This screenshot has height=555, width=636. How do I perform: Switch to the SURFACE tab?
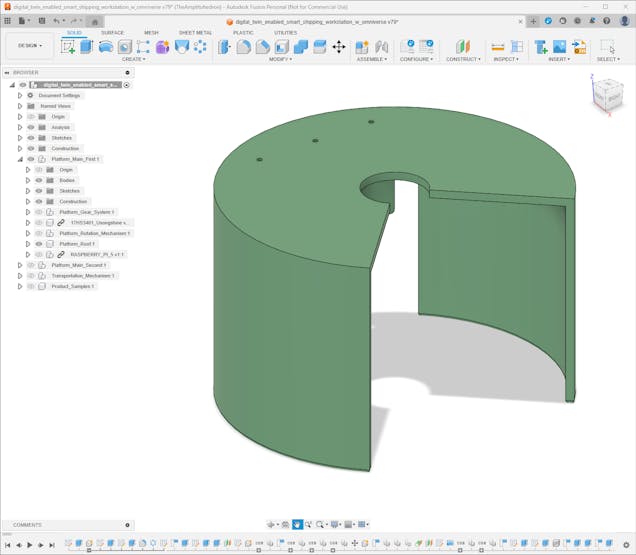(112, 32)
